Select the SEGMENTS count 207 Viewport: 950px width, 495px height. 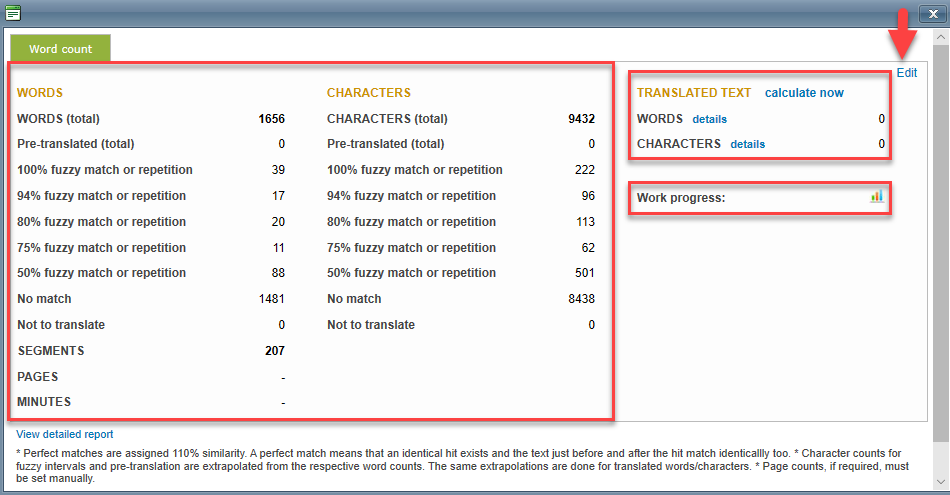click(x=274, y=351)
